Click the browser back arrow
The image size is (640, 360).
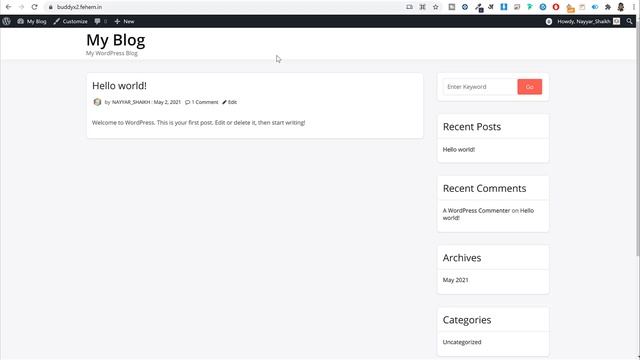tap(8, 7)
